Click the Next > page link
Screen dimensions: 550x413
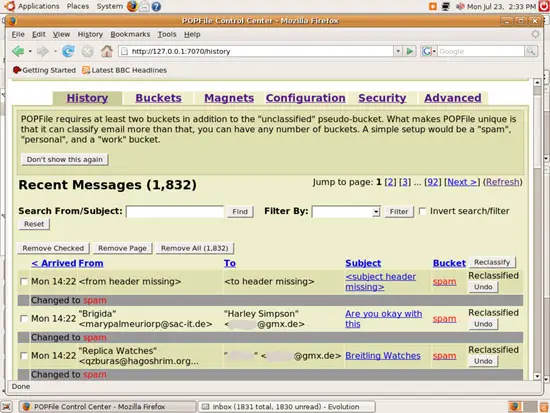pyautogui.click(x=462, y=182)
